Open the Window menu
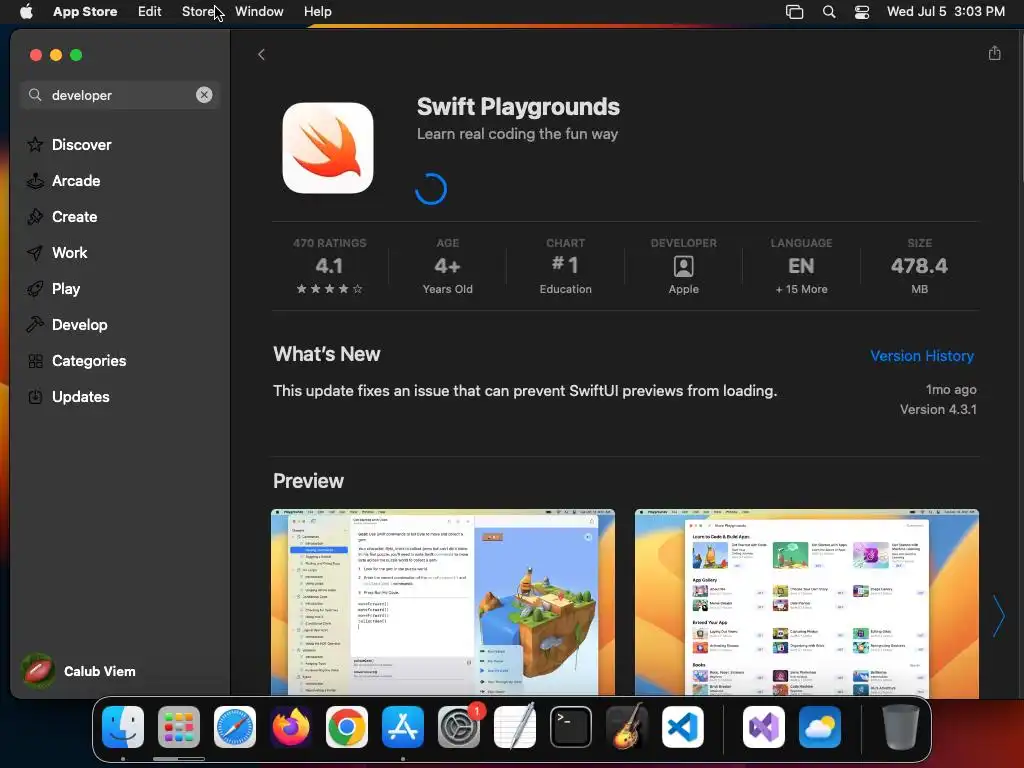This screenshot has width=1024, height=768. (x=259, y=11)
